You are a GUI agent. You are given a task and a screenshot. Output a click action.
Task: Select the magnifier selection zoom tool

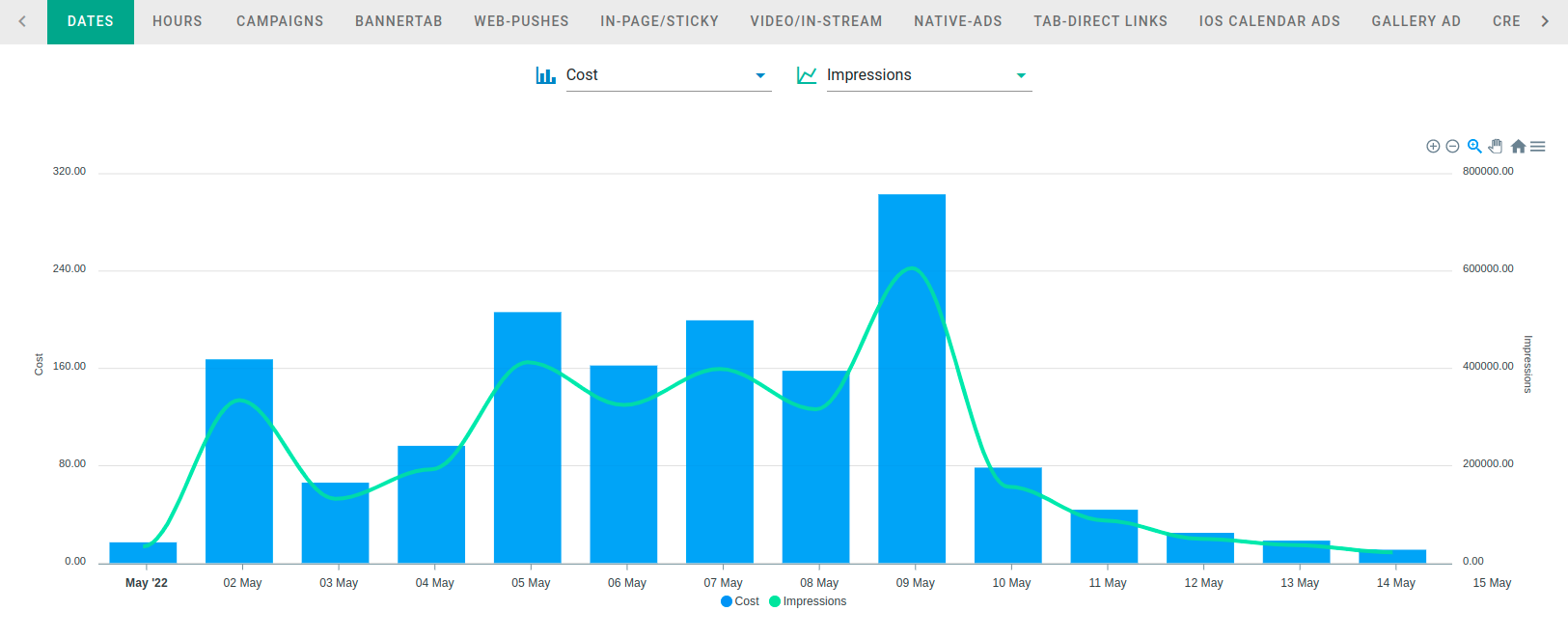(1474, 147)
